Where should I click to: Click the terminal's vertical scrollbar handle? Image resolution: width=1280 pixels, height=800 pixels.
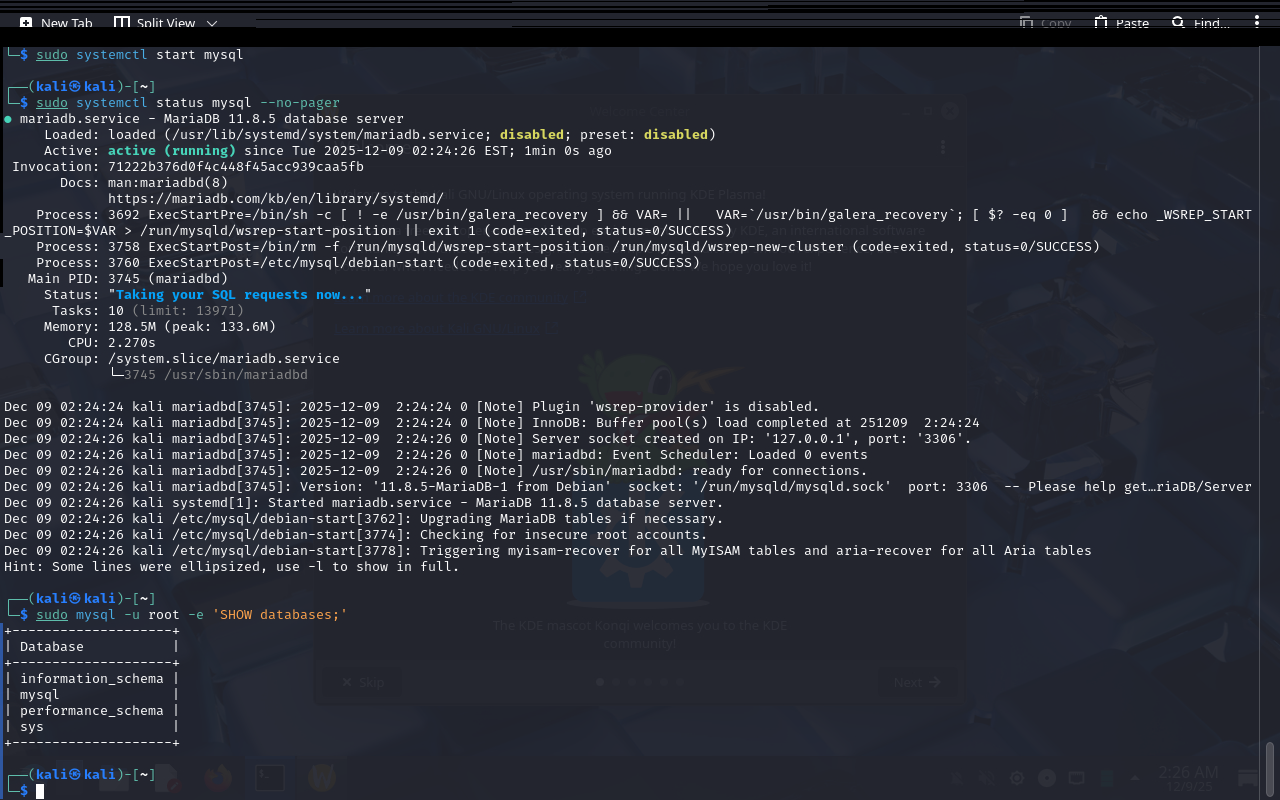(x=1270, y=768)
